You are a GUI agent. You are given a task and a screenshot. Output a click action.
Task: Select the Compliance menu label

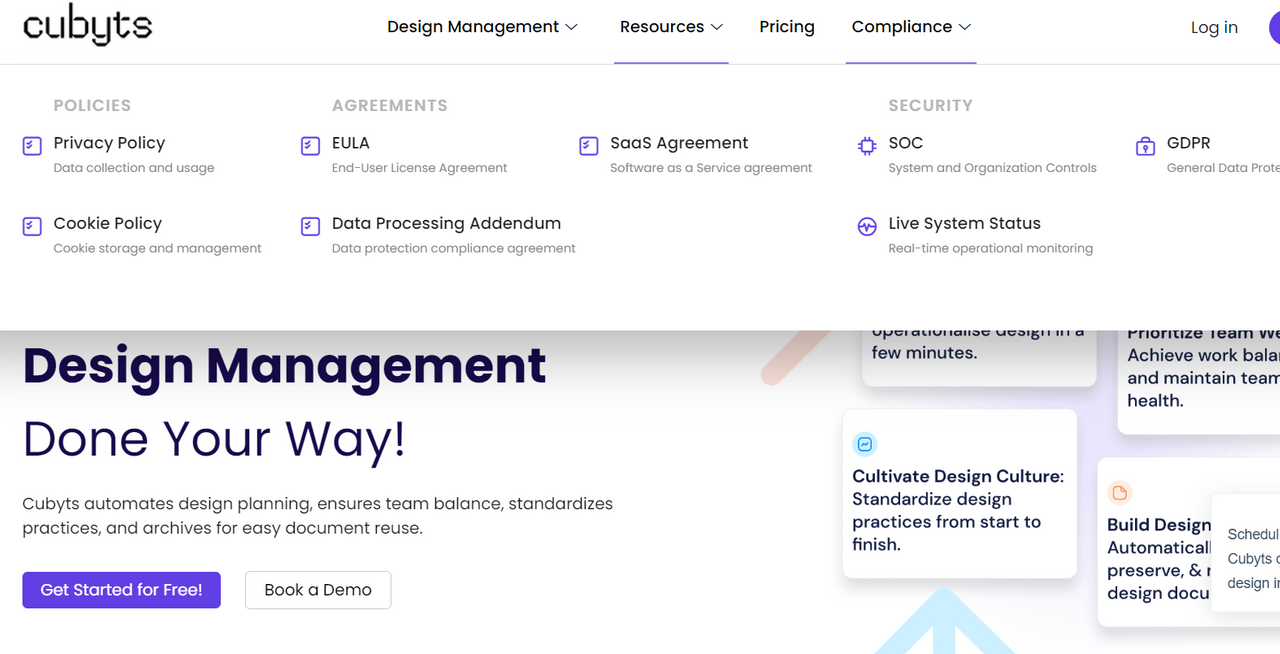(x=902, y=27)
